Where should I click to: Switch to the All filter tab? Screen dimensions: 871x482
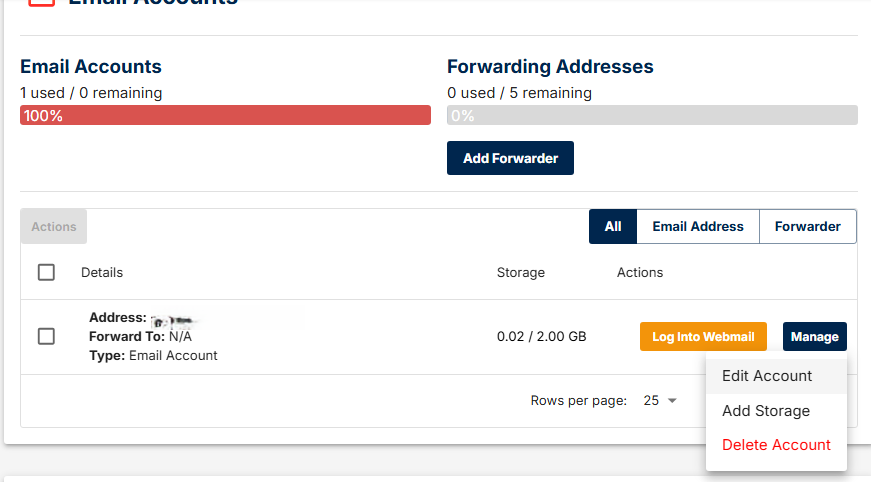point(613,226)
